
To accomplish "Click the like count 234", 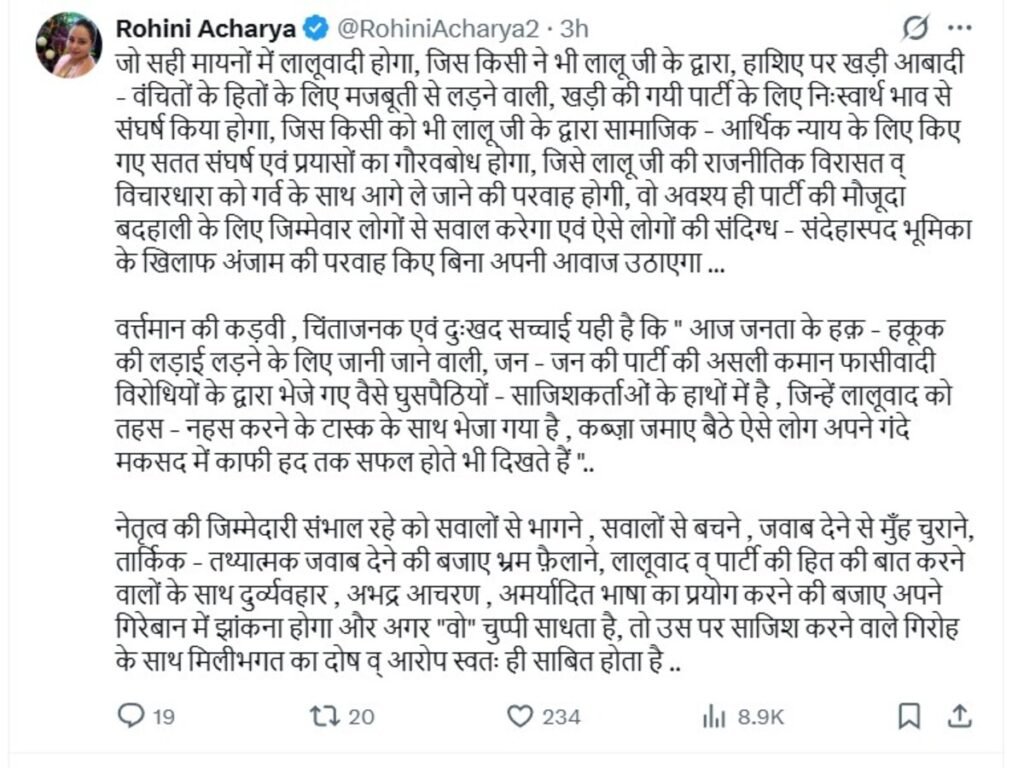I will 561,716.
